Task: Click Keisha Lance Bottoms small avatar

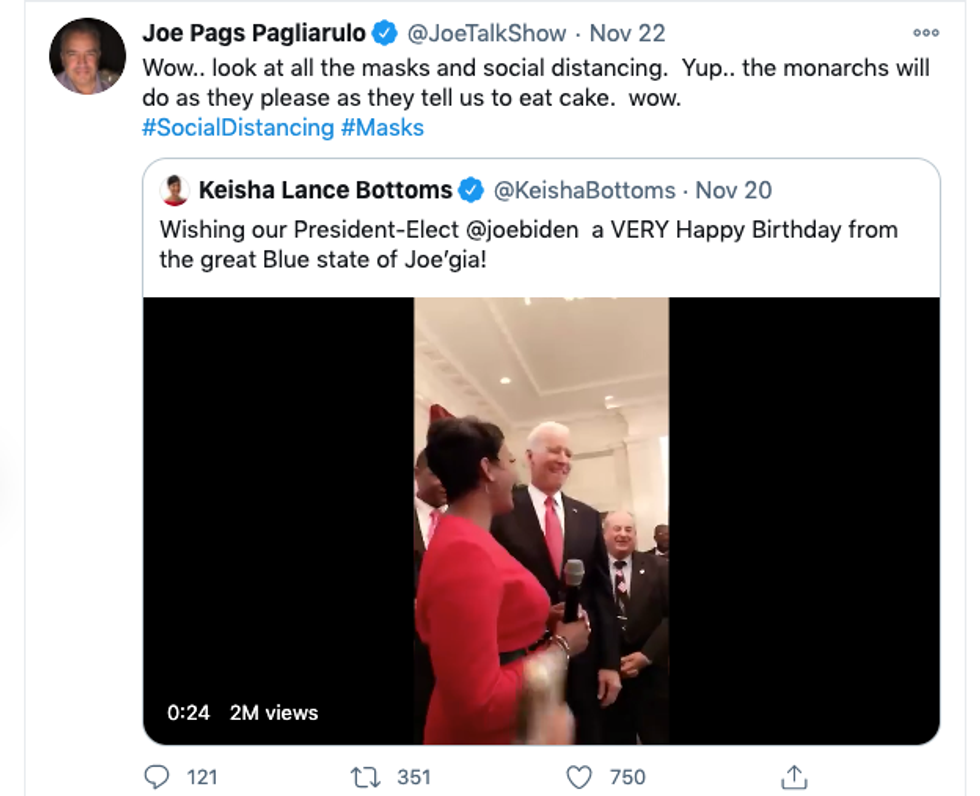Action: pos(175,190)
